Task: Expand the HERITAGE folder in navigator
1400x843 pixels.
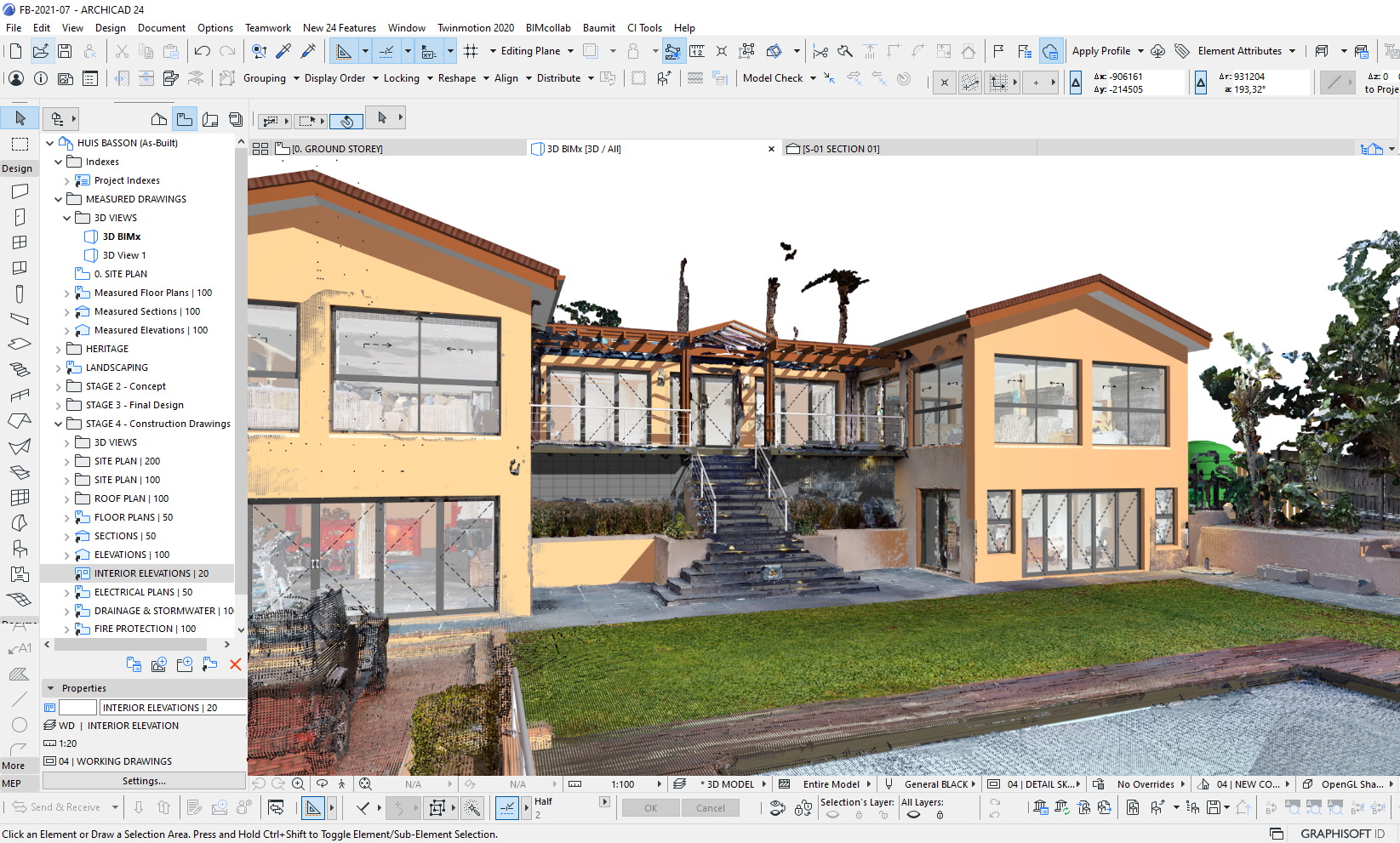Action: click(59, 349)
